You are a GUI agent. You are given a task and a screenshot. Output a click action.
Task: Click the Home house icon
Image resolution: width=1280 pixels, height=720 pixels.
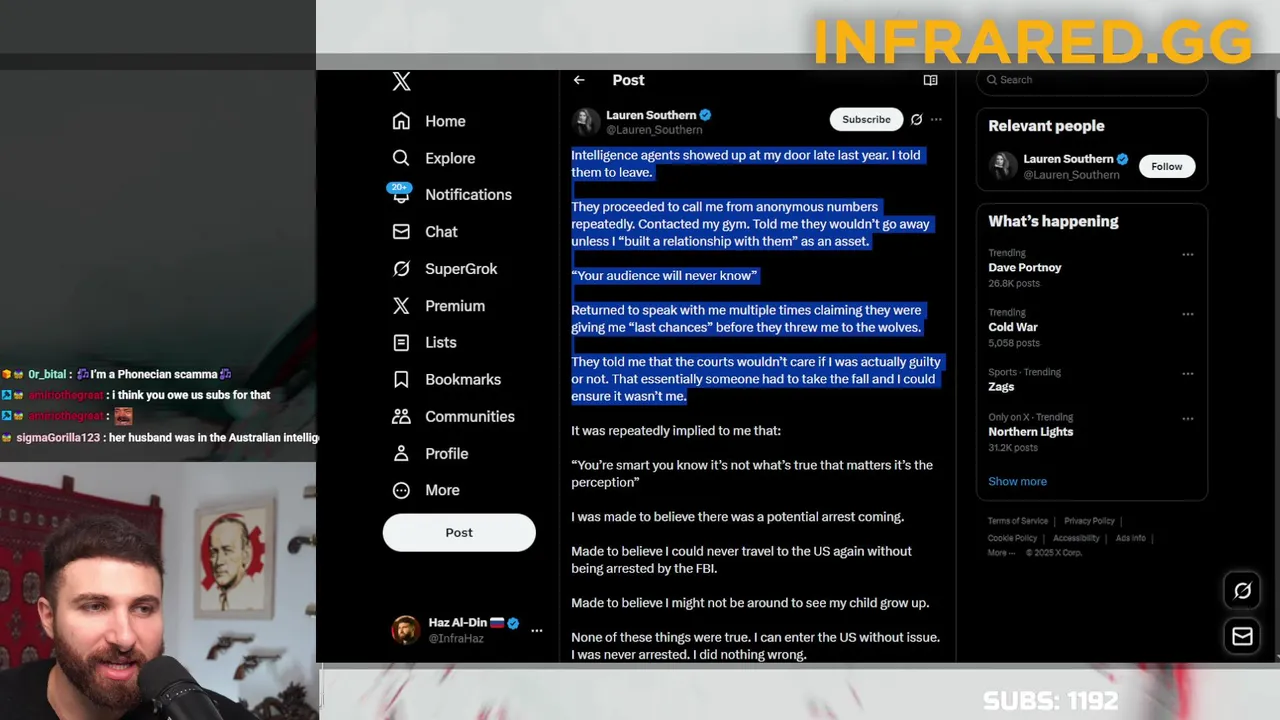coord(401,121)
